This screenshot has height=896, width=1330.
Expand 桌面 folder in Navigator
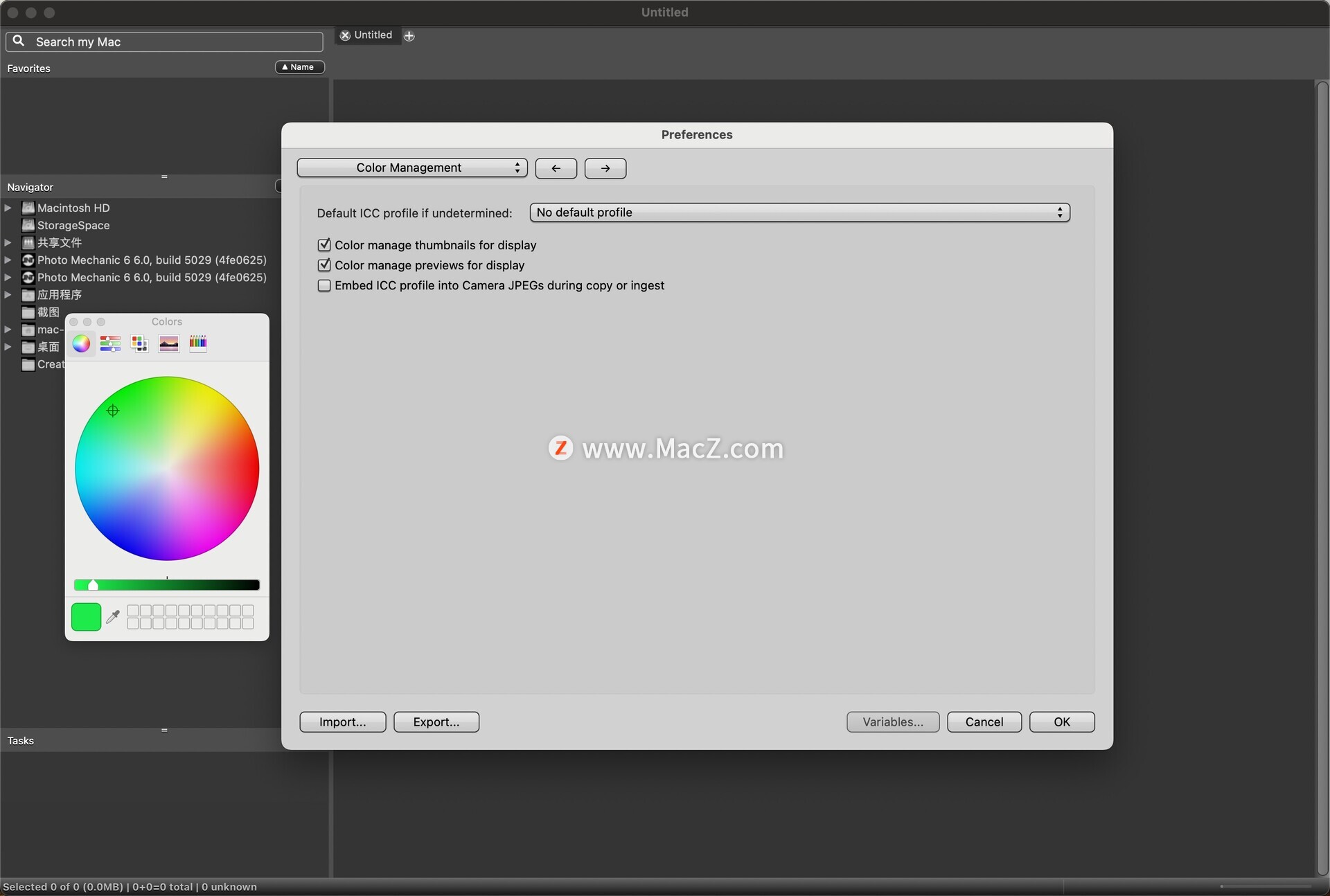pos(8,347)
